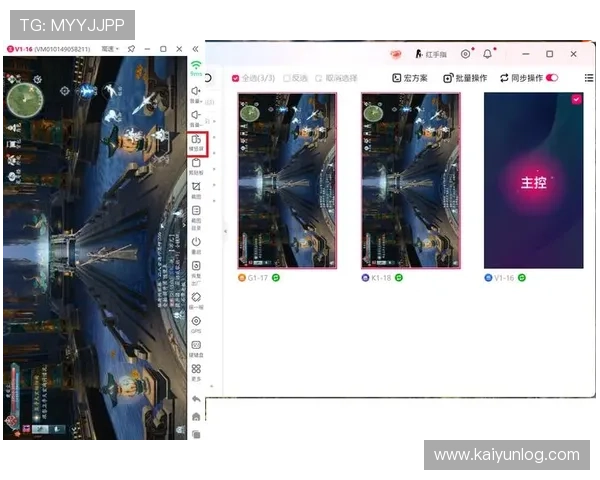Viewport: 600px width, 480px height.
Task: Click the circular minimap in the game
Action: pyautogui.click(x=25, y=100)
